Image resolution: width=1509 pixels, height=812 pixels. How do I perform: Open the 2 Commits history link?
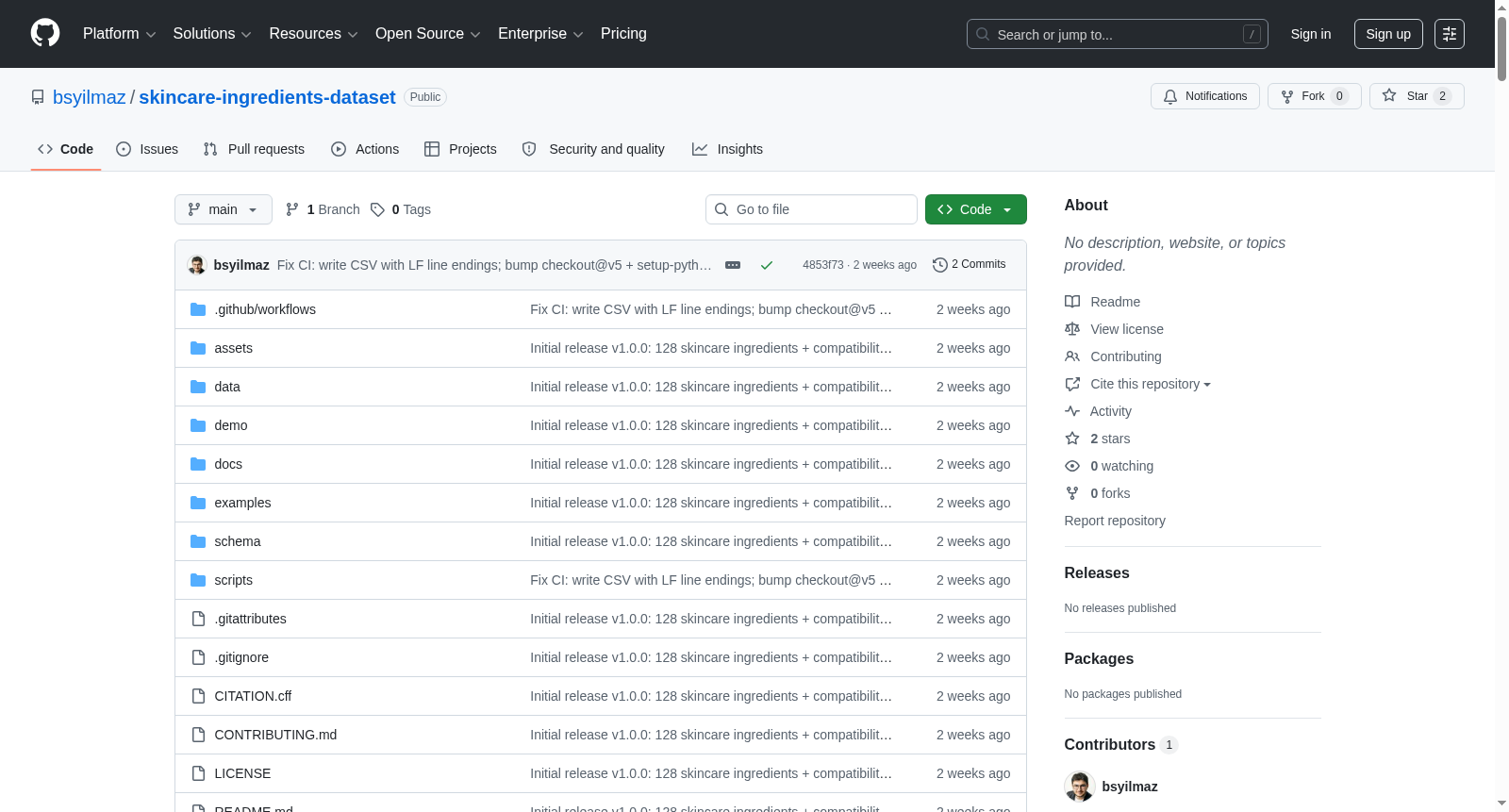point(970,265)
